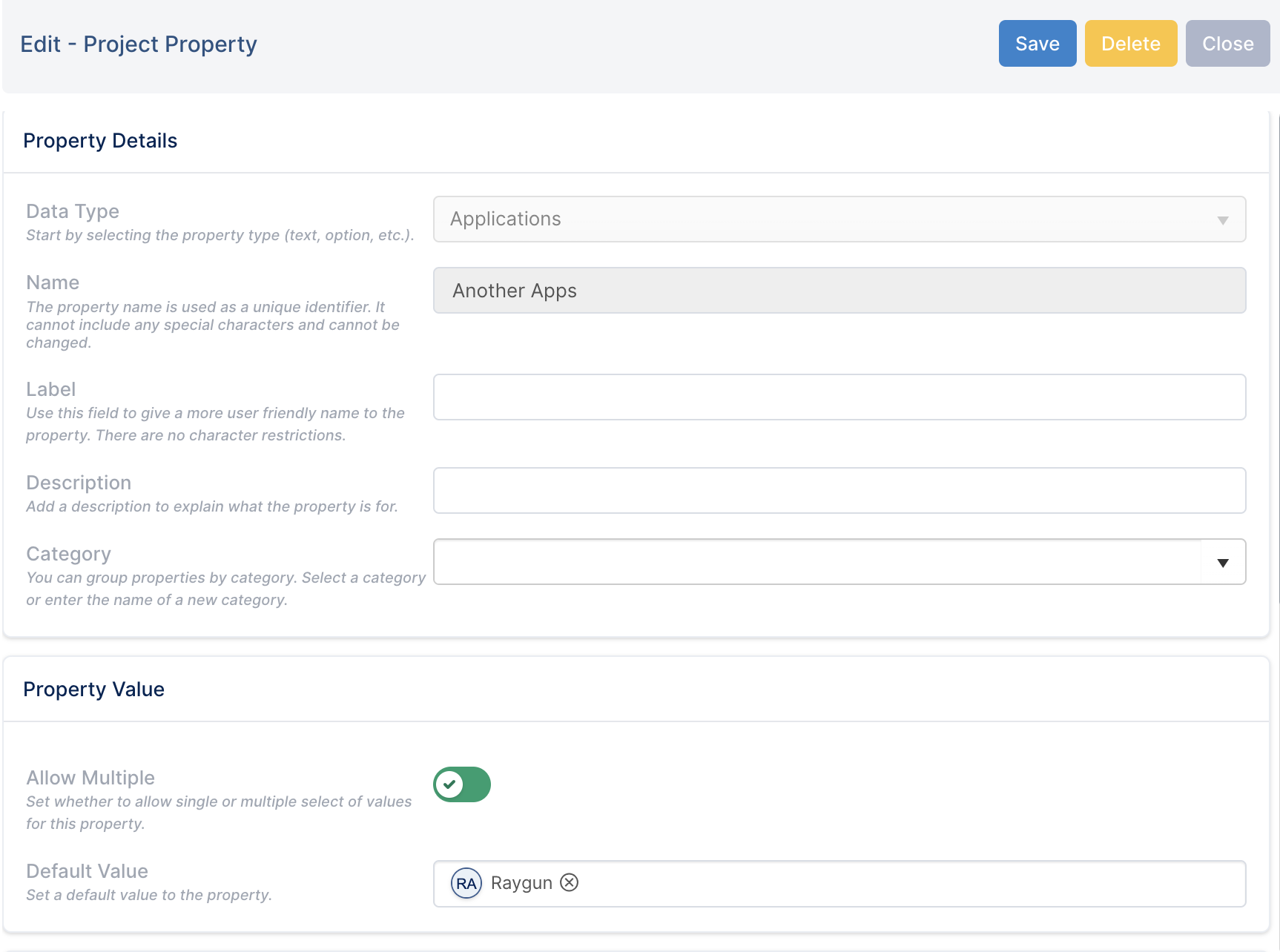1280x952 pixels.
Task: Click the Default Value selection field
Action: 839,883
